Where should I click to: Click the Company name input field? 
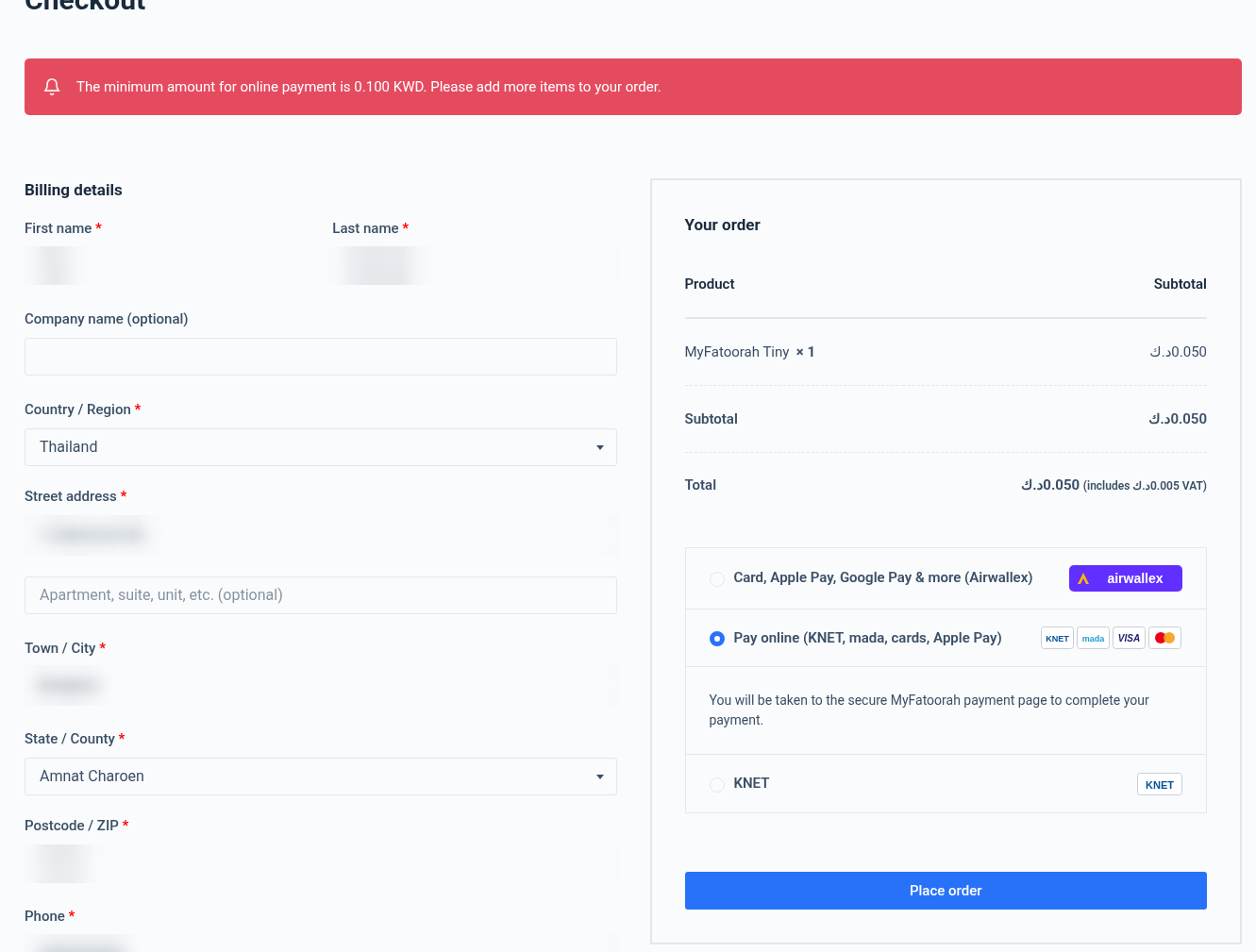321,357
